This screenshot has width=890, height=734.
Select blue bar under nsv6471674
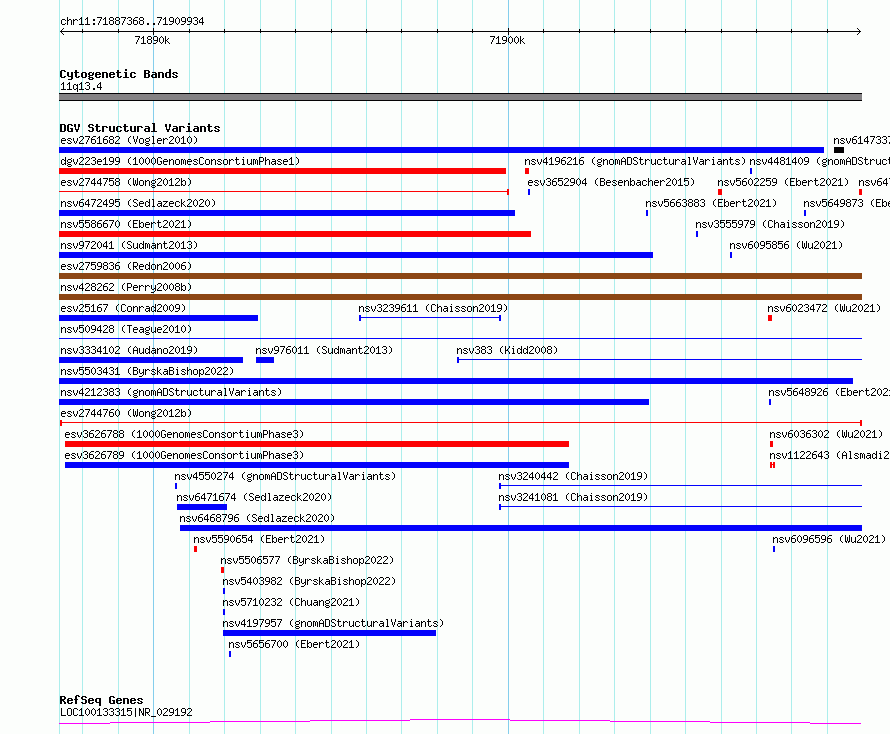(202, 507)
